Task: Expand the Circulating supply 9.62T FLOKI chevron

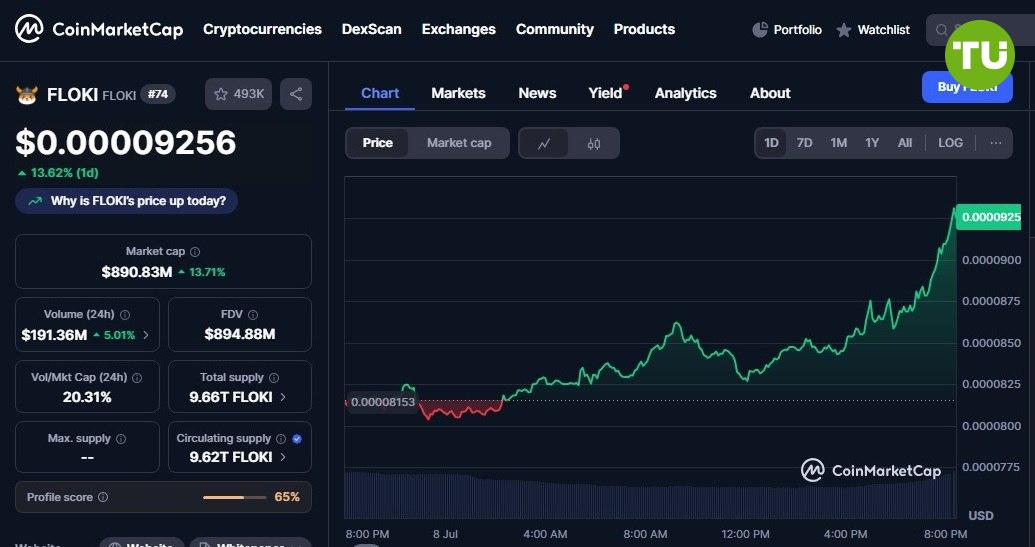Action: point(283,457)
